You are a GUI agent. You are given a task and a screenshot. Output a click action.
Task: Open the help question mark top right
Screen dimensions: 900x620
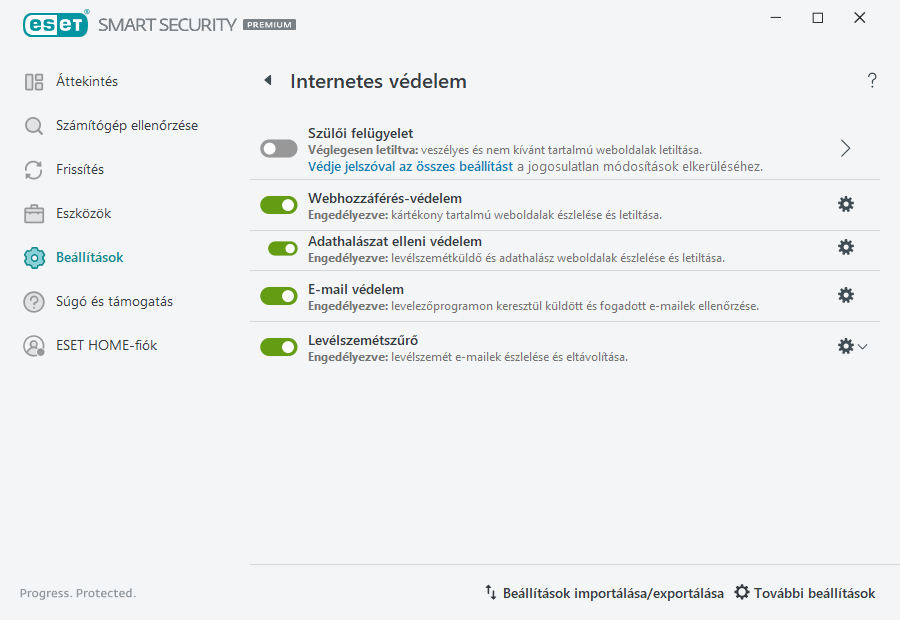pyautogui.click(x=871, y=80)
